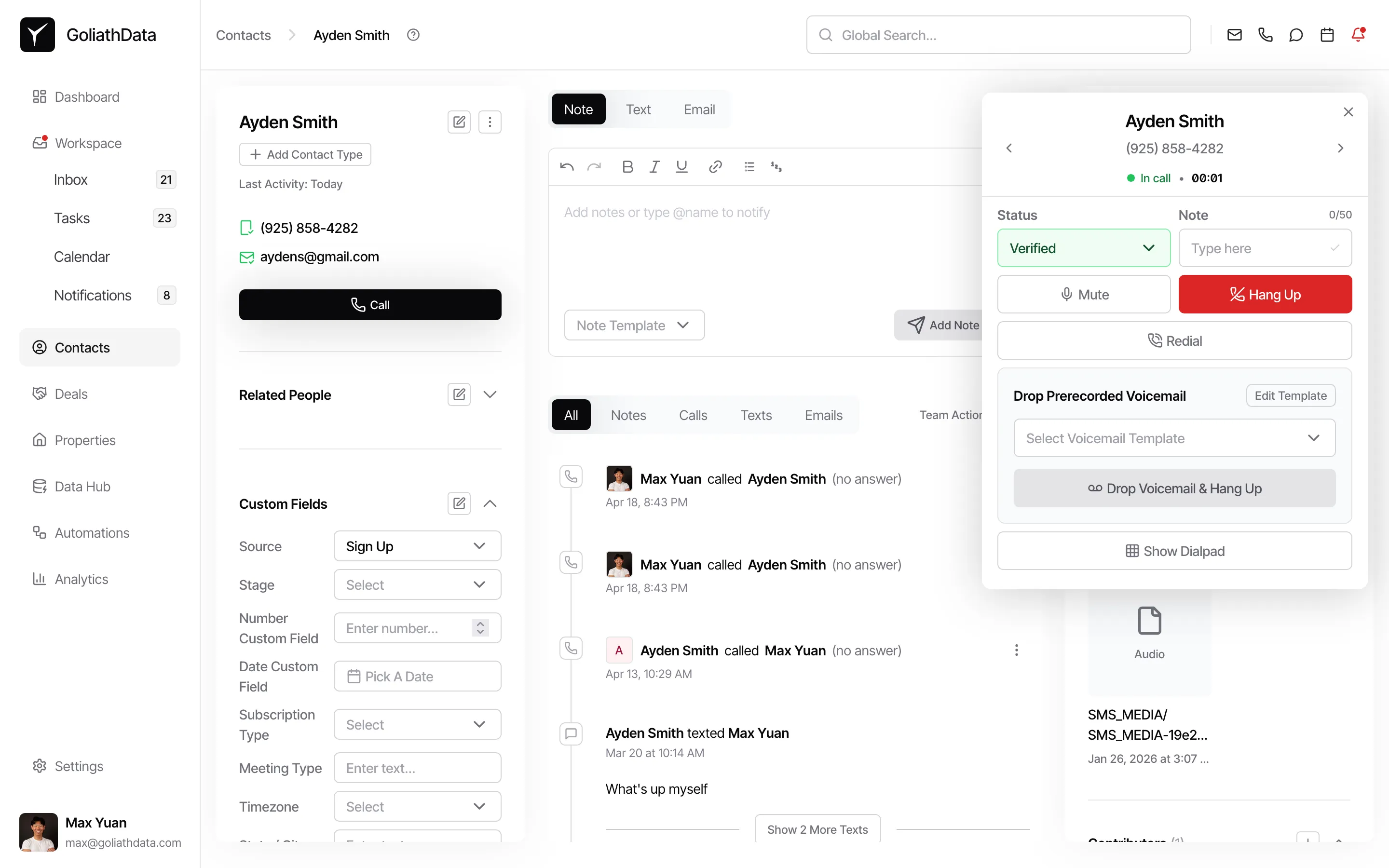Mute the ongoing call
Viewport: 1389px width, 868px height.
[1083, 295]
